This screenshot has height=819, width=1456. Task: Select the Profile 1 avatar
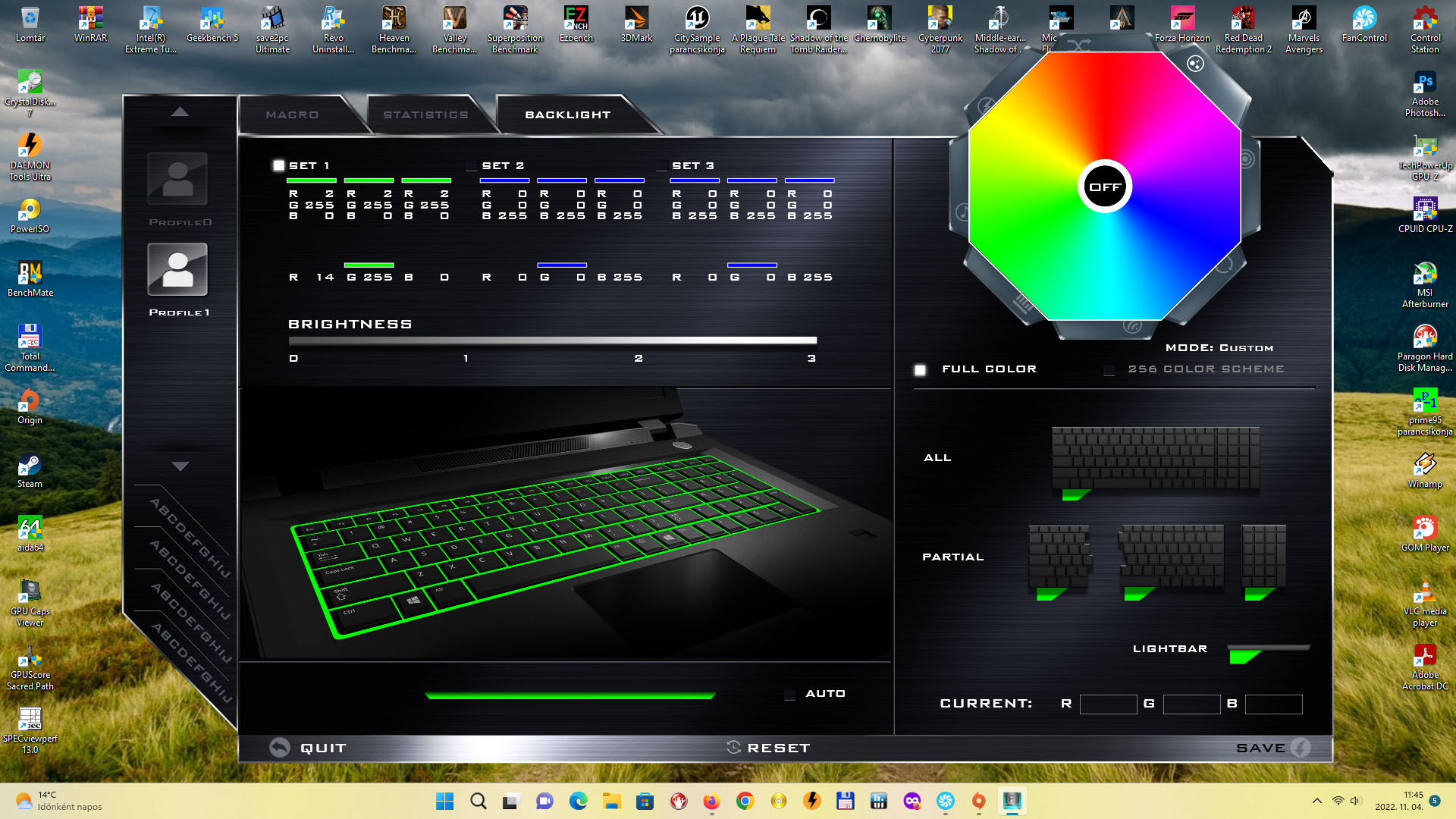click(177, 269)
